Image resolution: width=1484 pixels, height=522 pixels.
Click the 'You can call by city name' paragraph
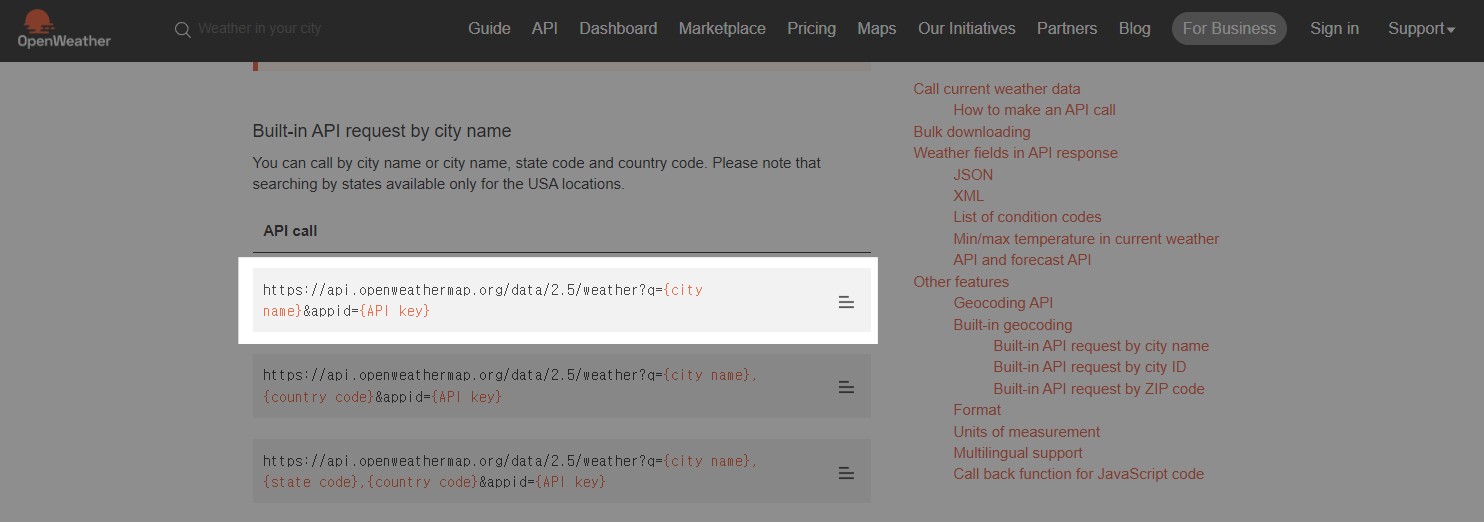[x=537, y=173]
